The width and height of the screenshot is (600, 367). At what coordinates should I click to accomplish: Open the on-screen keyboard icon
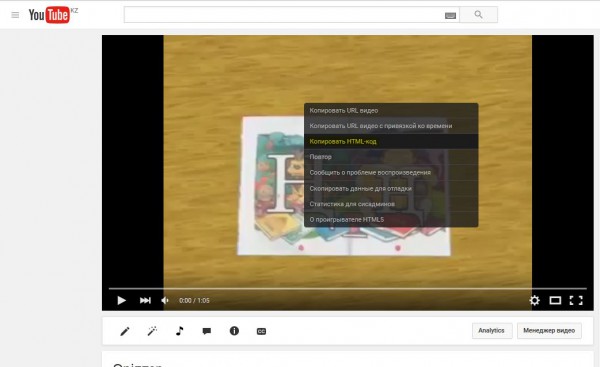point(450,15)
